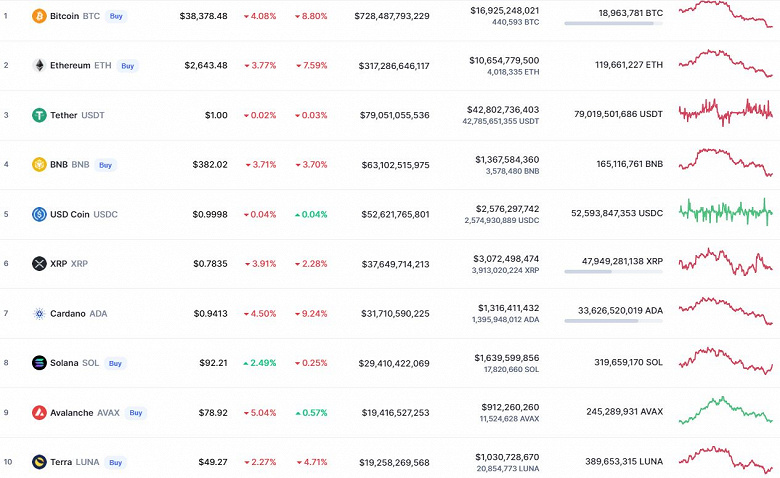Click the Solana logo icon

(39, 363)
